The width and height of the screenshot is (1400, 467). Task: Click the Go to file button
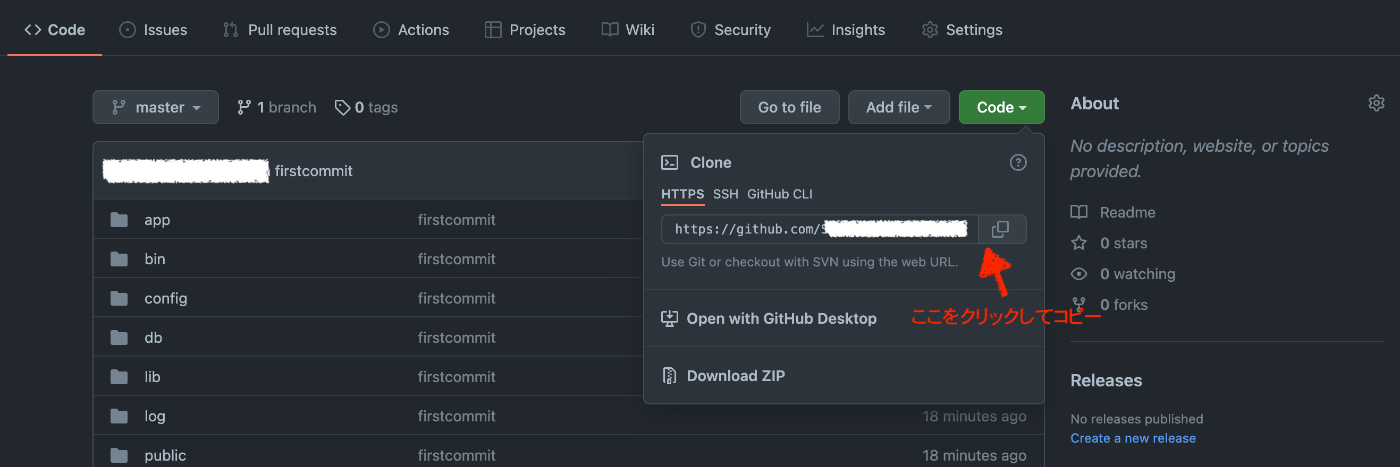point(789,107)
